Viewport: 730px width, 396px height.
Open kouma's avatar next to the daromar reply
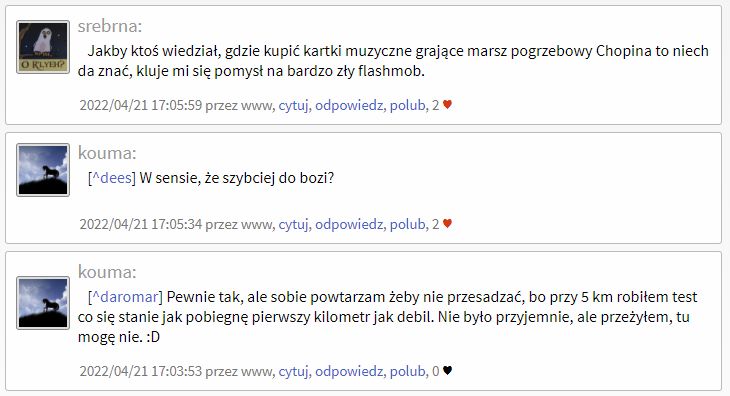point(43,303)
